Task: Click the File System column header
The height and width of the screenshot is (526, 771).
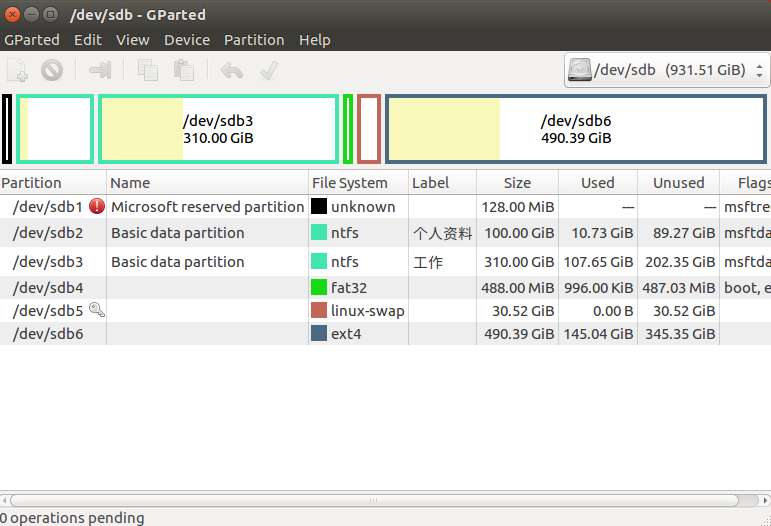Action: pos(358,182)
